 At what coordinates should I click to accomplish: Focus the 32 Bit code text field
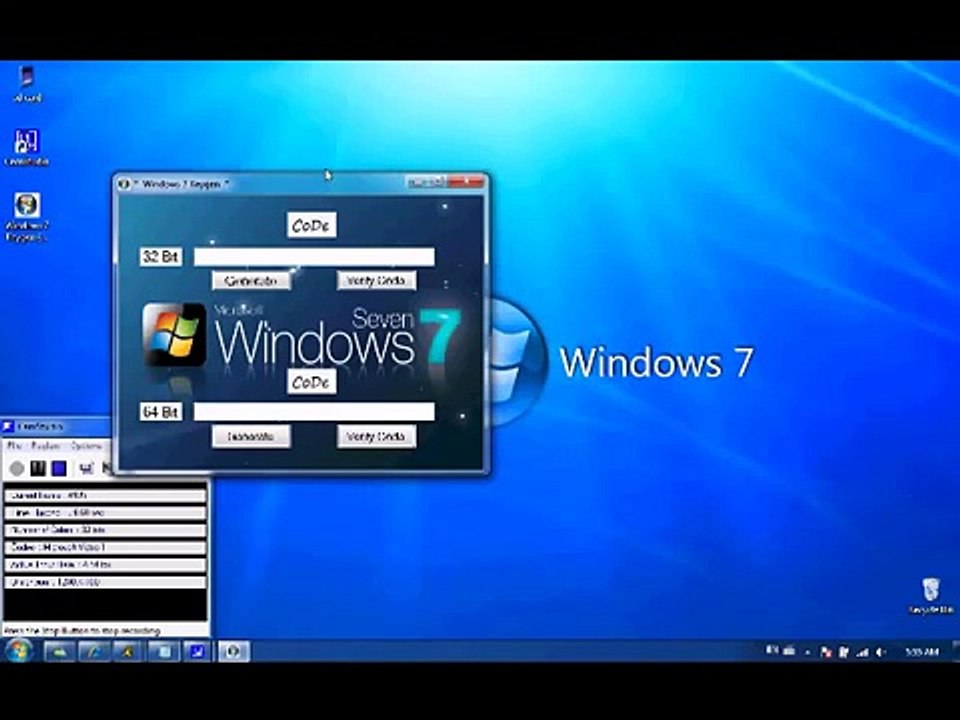(314, 257)
